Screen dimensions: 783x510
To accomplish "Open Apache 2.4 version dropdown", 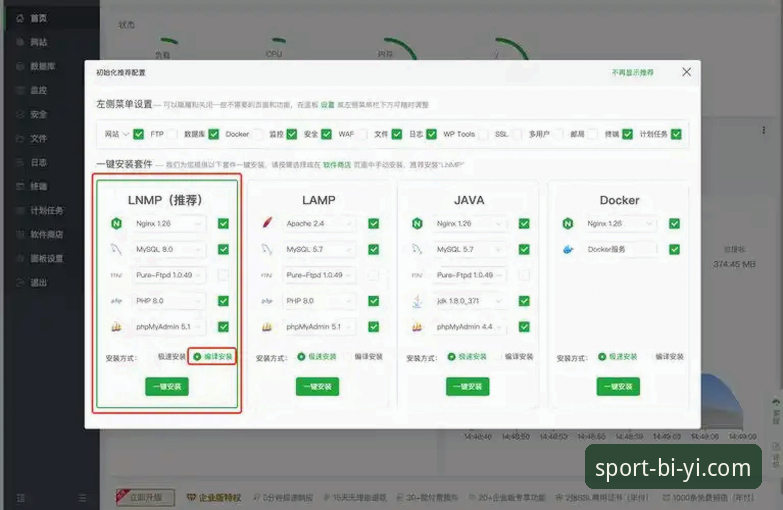I will (319, 223).
